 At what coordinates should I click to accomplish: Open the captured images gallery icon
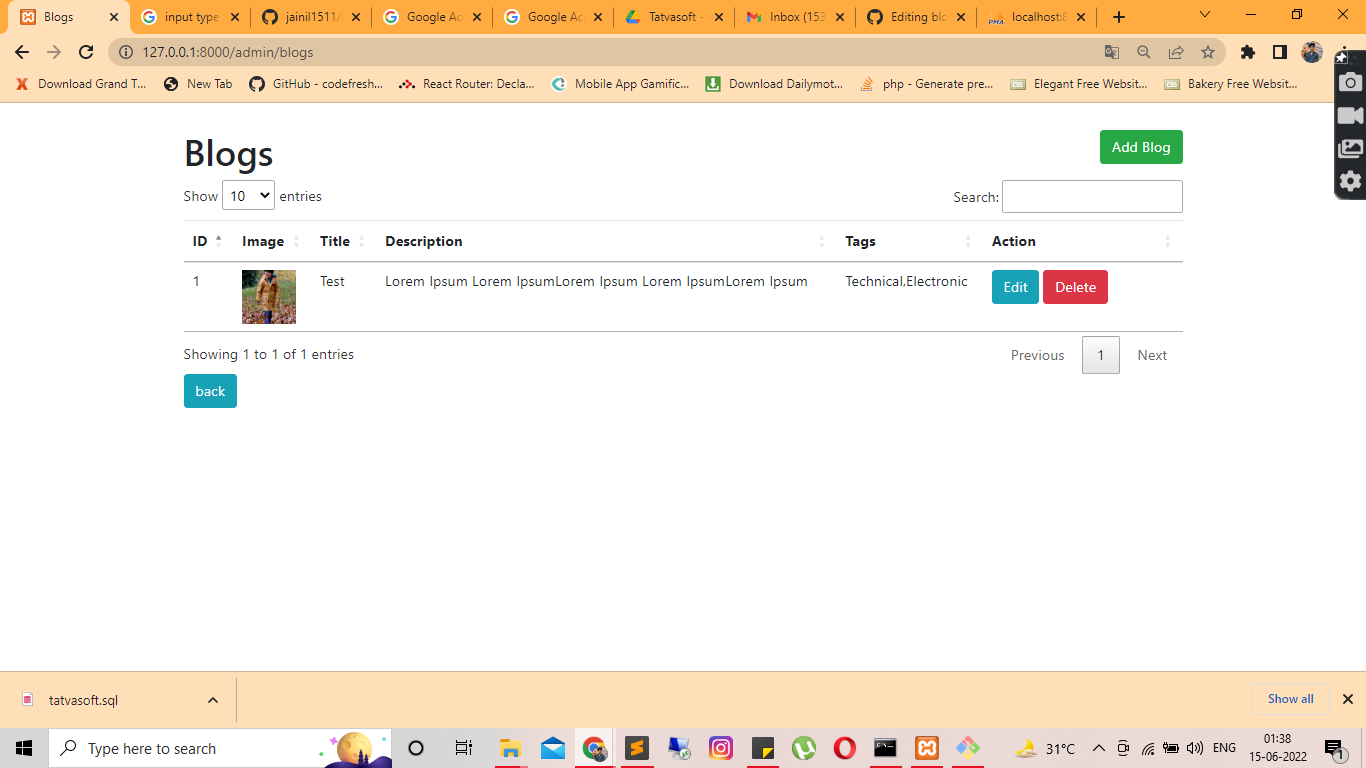[1350, 147]
